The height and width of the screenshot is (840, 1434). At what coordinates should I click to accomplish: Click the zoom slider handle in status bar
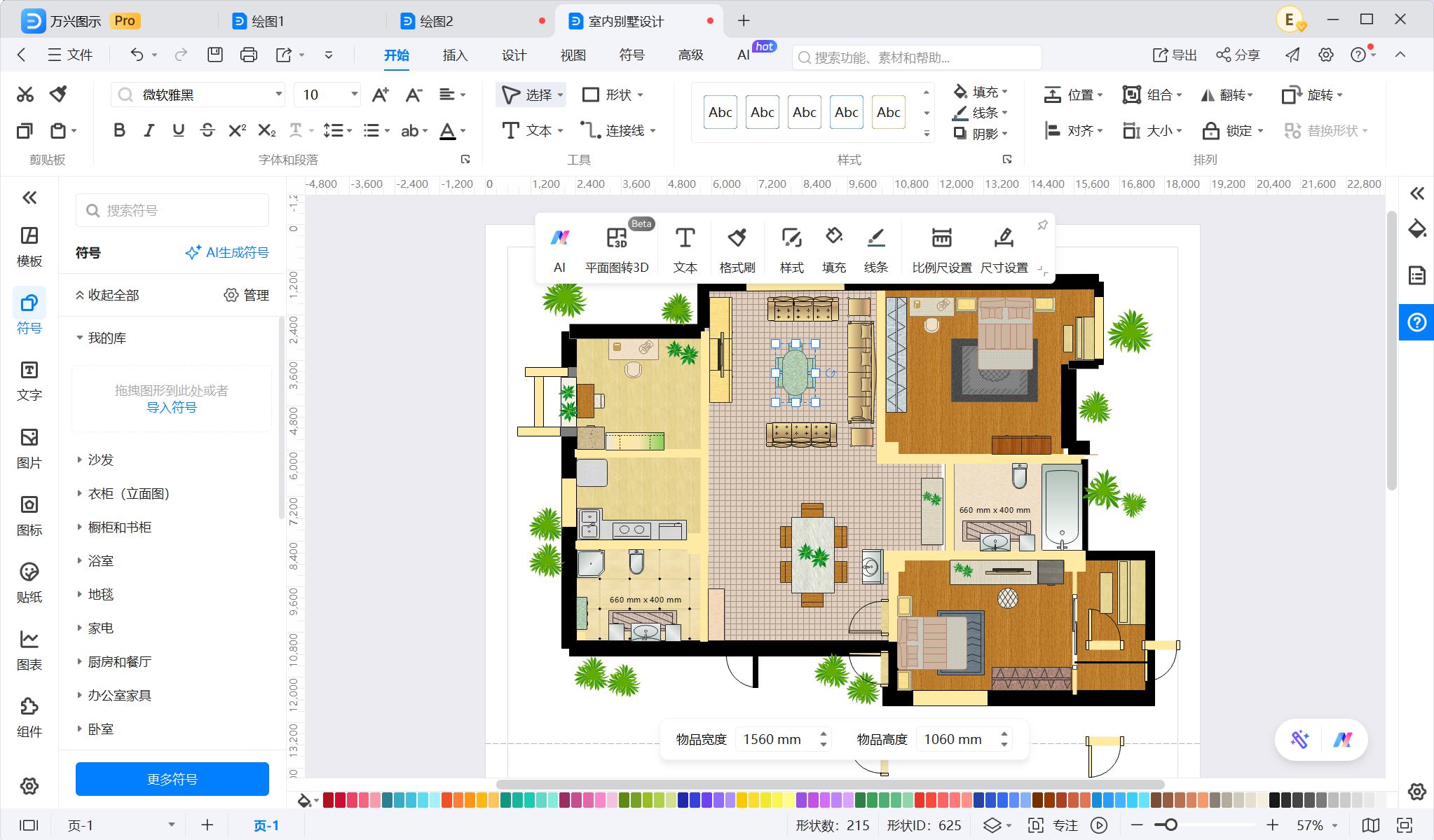[1170, 825]
